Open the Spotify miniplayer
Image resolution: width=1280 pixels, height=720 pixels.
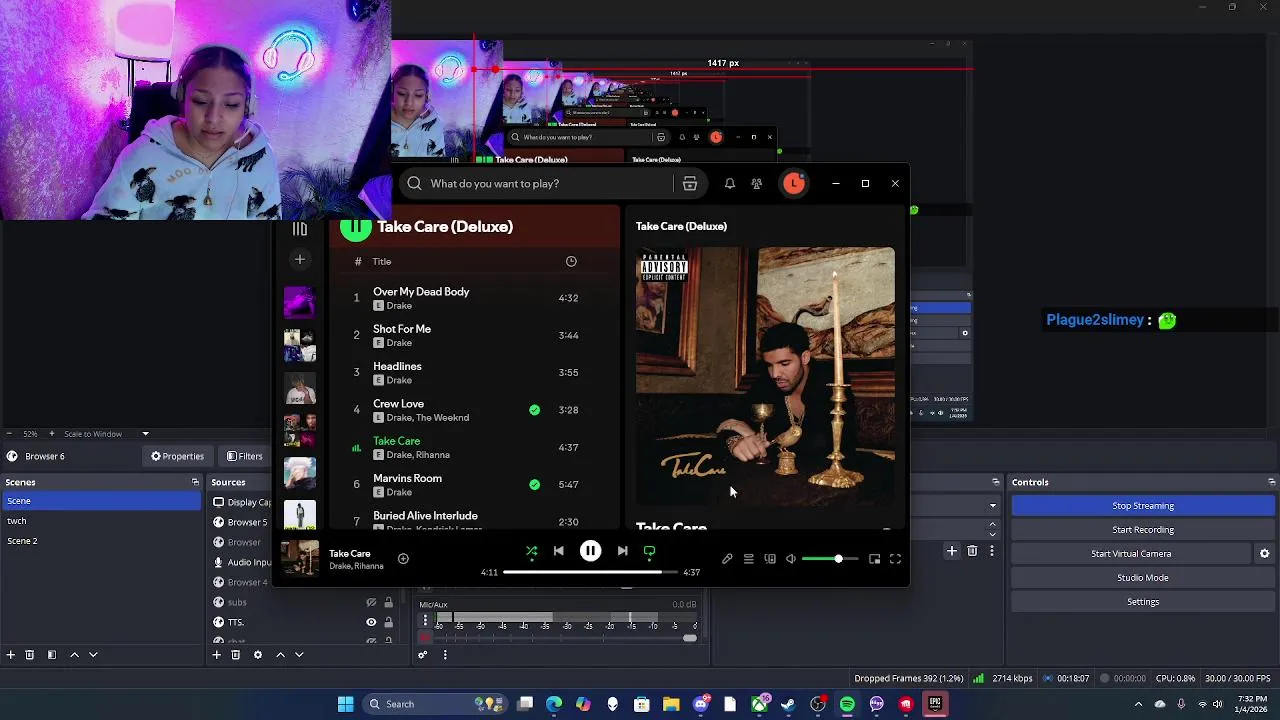(874, 559)
